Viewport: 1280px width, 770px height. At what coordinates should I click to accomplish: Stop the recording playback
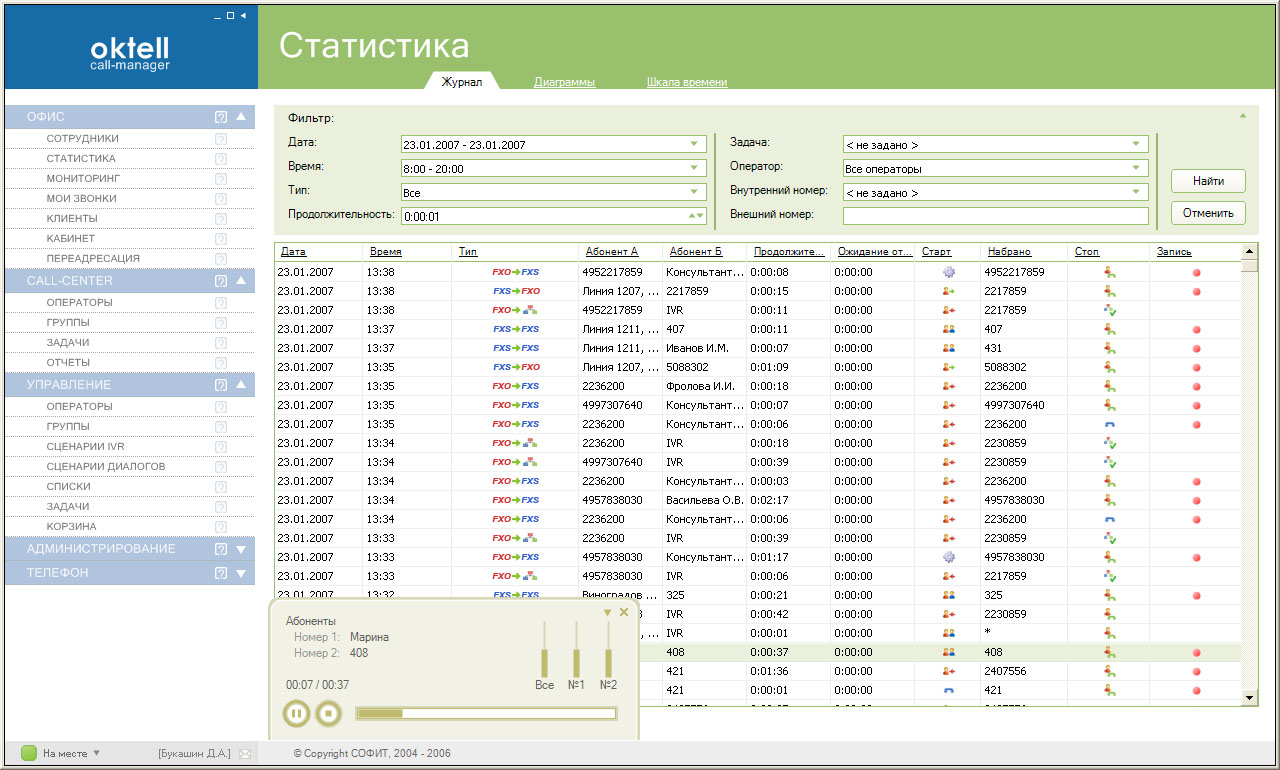329,713
